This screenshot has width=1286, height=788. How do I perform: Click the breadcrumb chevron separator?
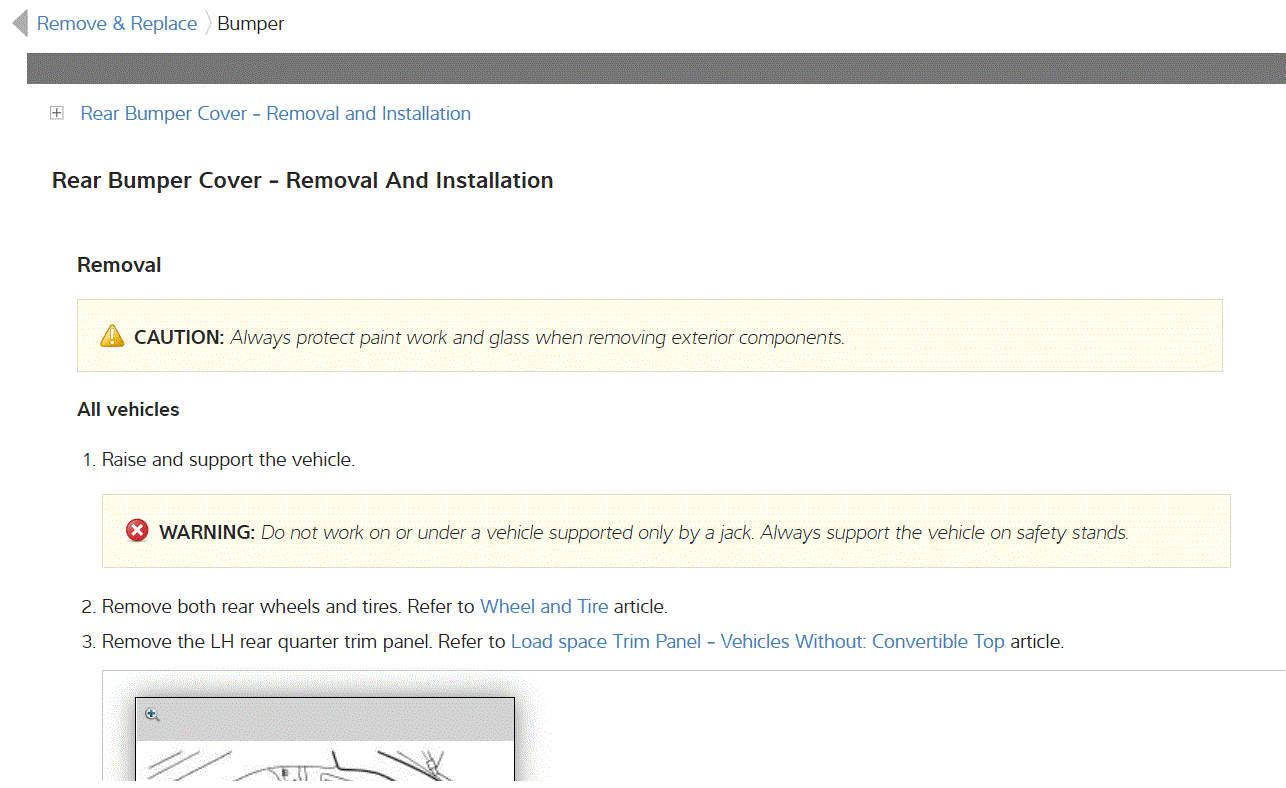pyautogui.click(x=208, y=24)
